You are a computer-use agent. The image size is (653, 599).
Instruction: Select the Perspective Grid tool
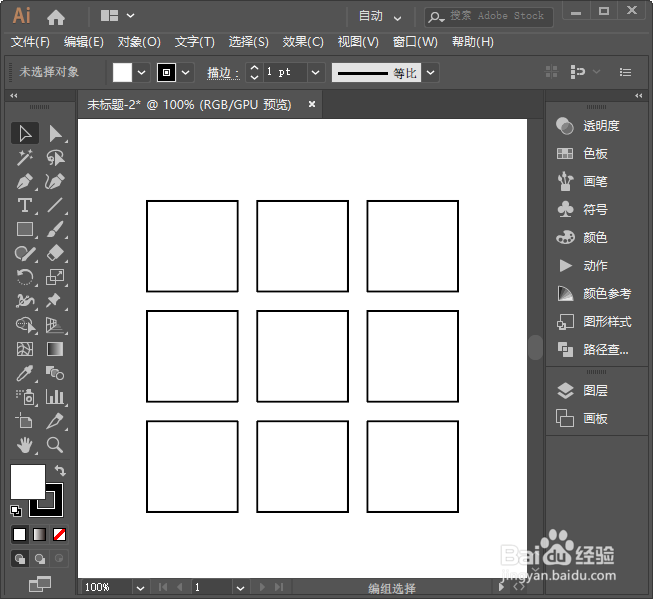coord(55,325)
